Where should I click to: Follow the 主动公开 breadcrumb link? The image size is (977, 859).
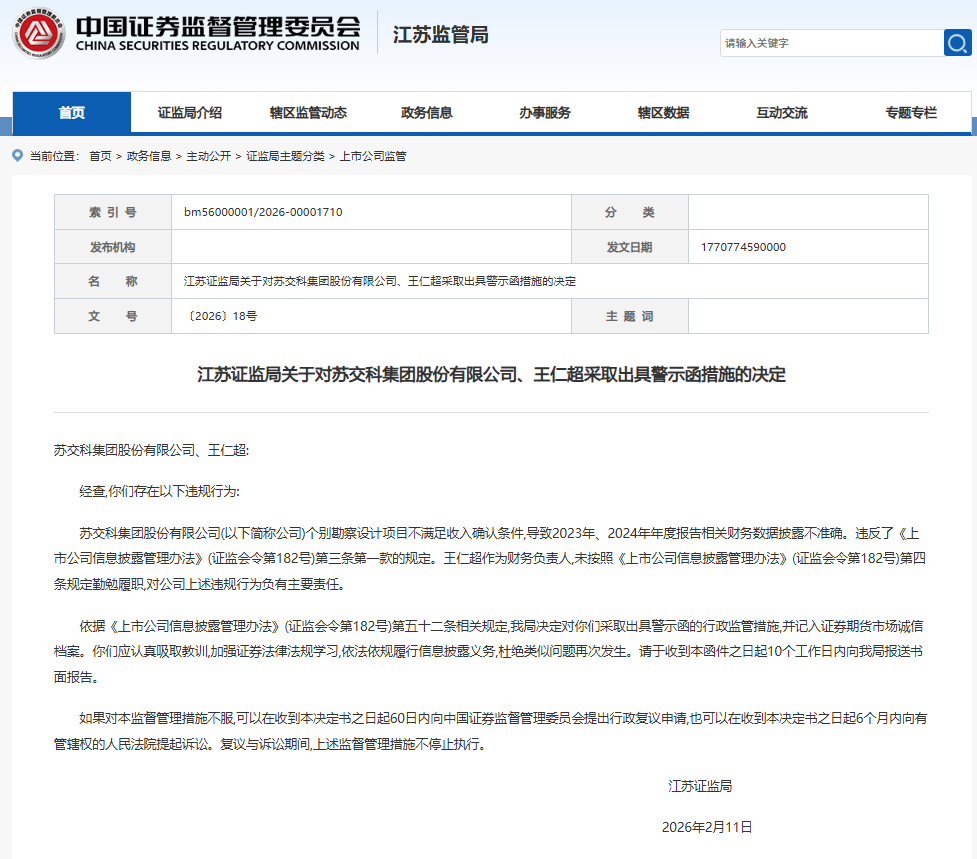(x=208, y=156)
